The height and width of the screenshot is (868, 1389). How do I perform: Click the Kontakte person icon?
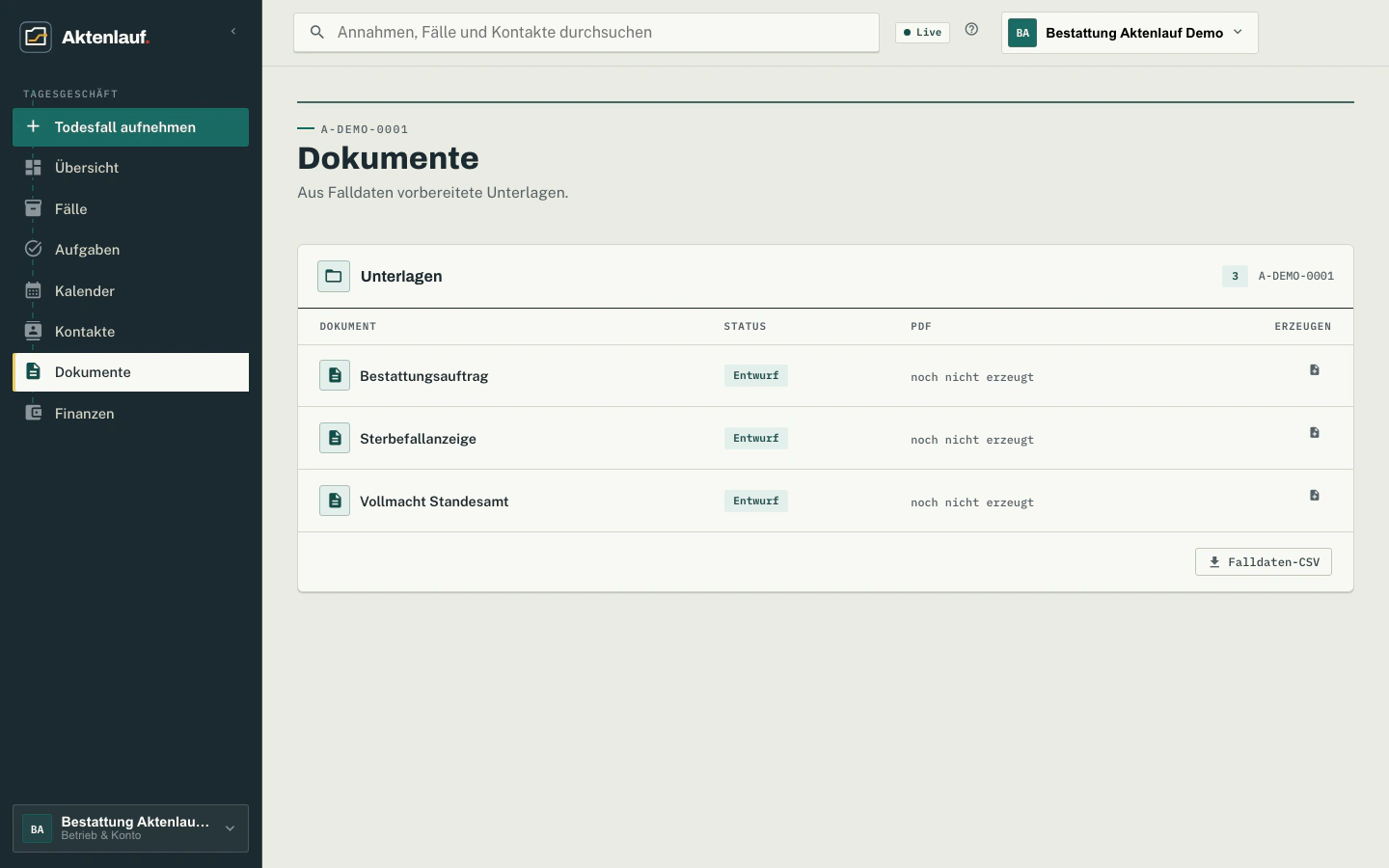33,331
